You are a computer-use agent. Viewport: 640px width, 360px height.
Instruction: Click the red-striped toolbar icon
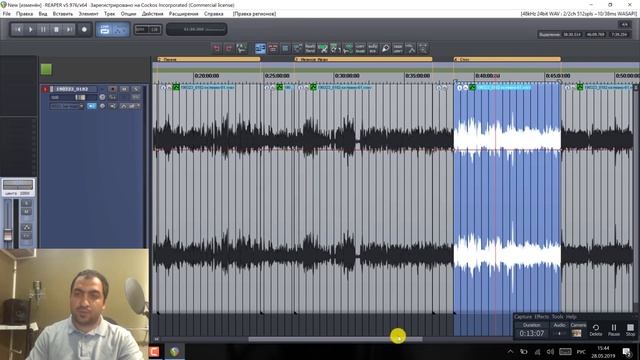click(273, 49)
